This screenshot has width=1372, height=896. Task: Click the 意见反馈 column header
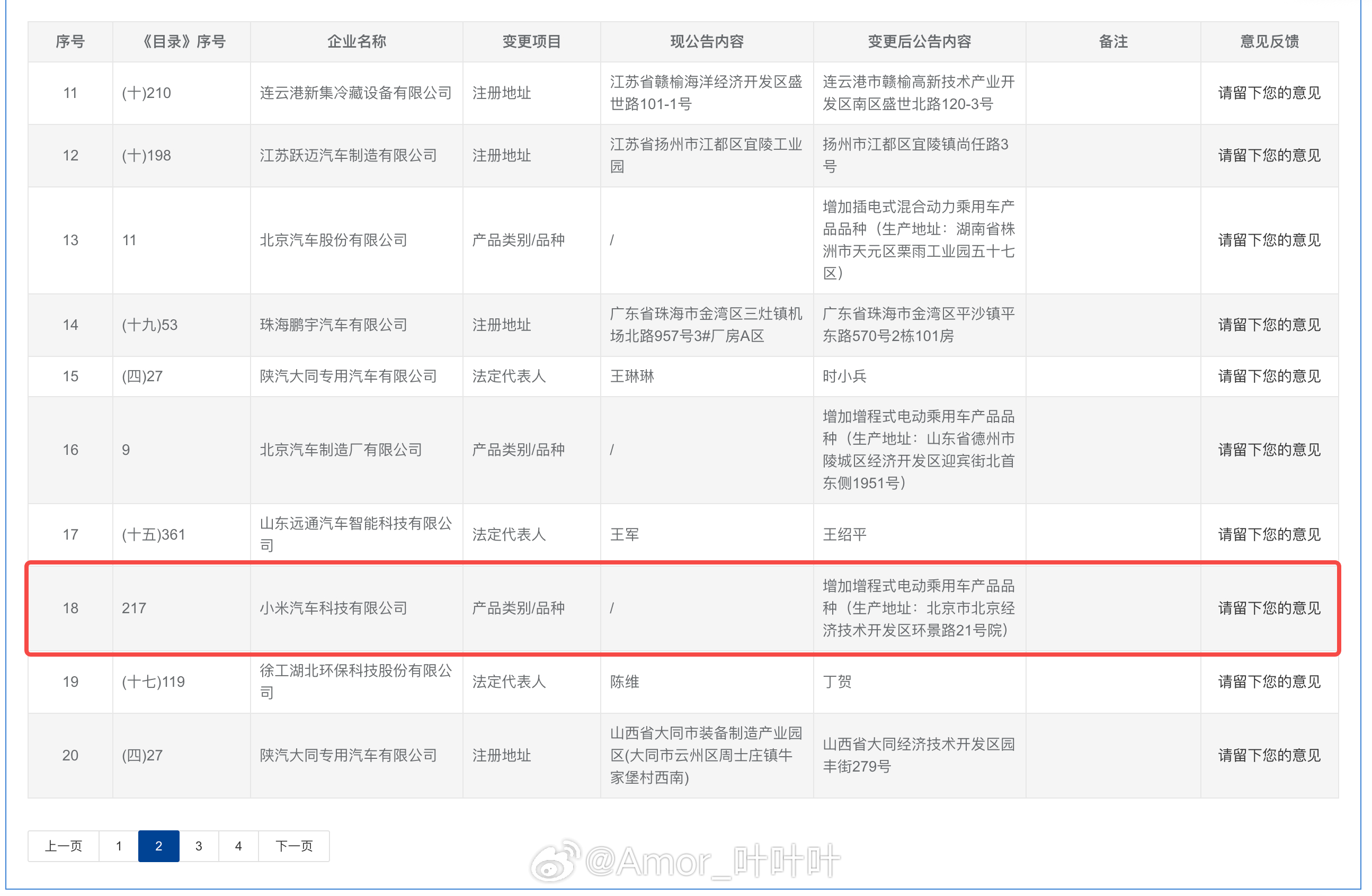1269,41
